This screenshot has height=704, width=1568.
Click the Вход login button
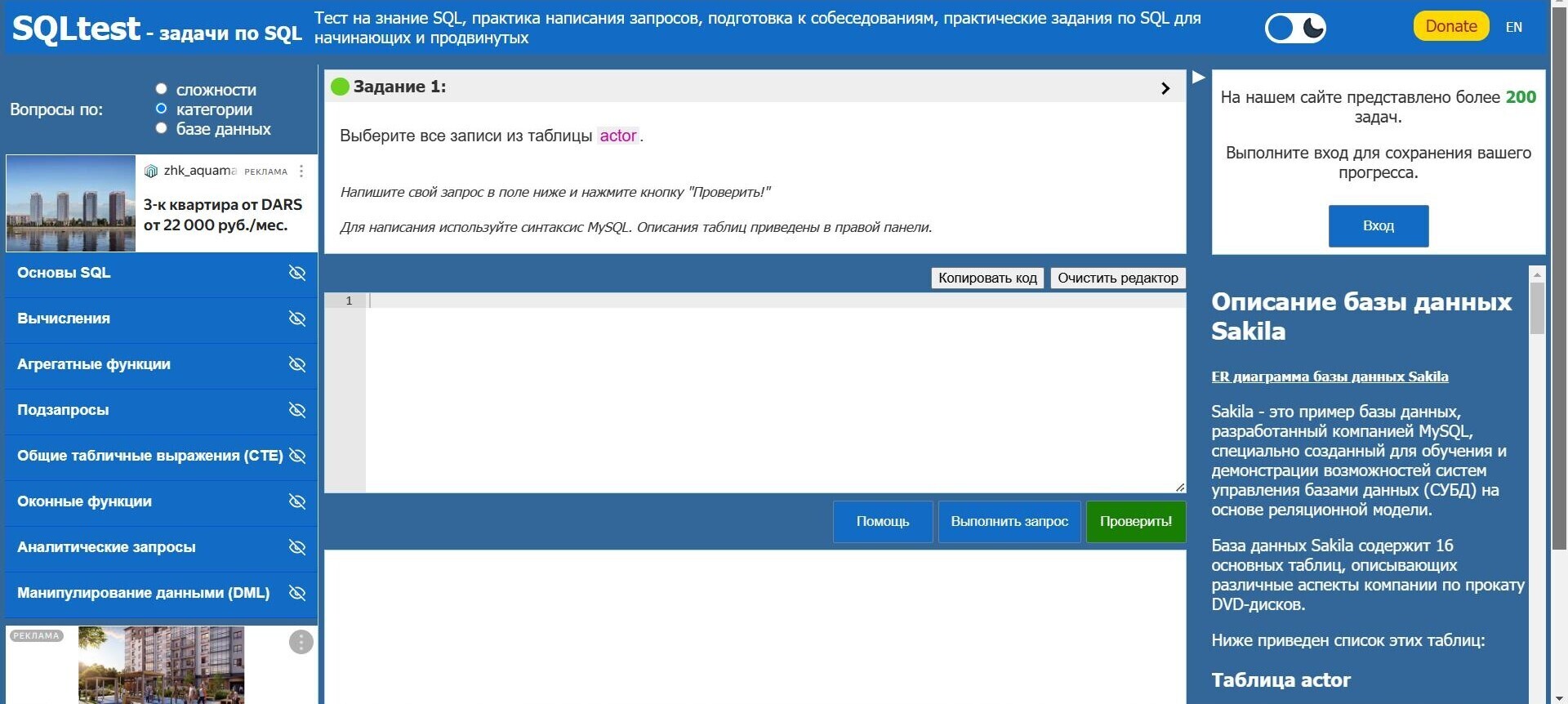click(1379, 226)
